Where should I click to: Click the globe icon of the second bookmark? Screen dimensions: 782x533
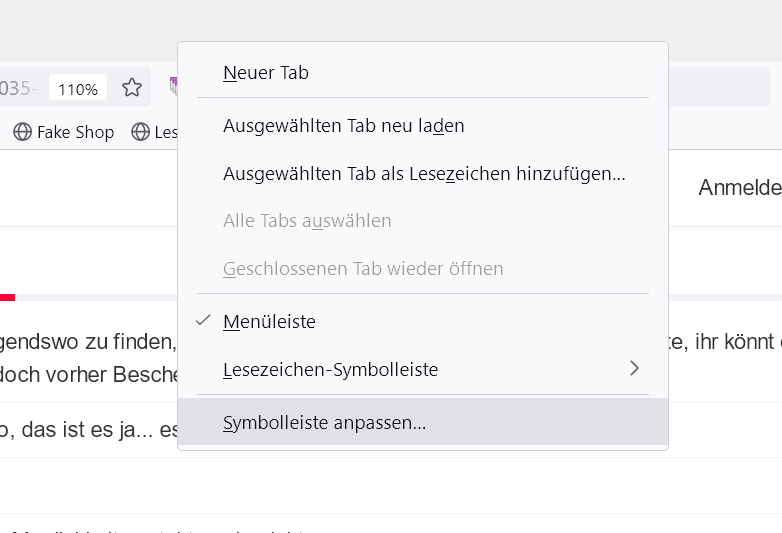140,131
